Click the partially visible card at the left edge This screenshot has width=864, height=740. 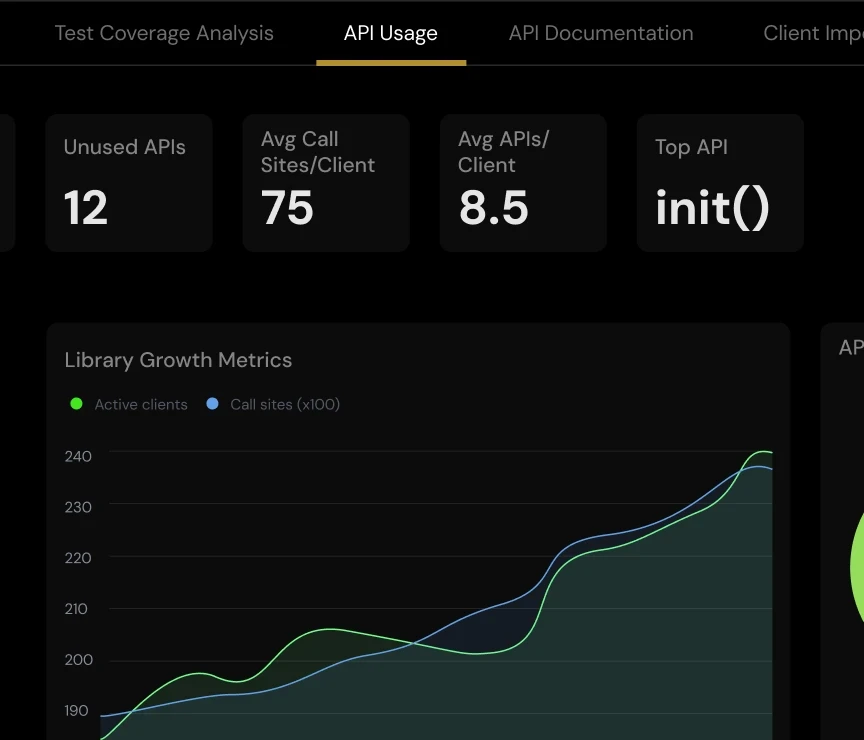tap(6, 182)
